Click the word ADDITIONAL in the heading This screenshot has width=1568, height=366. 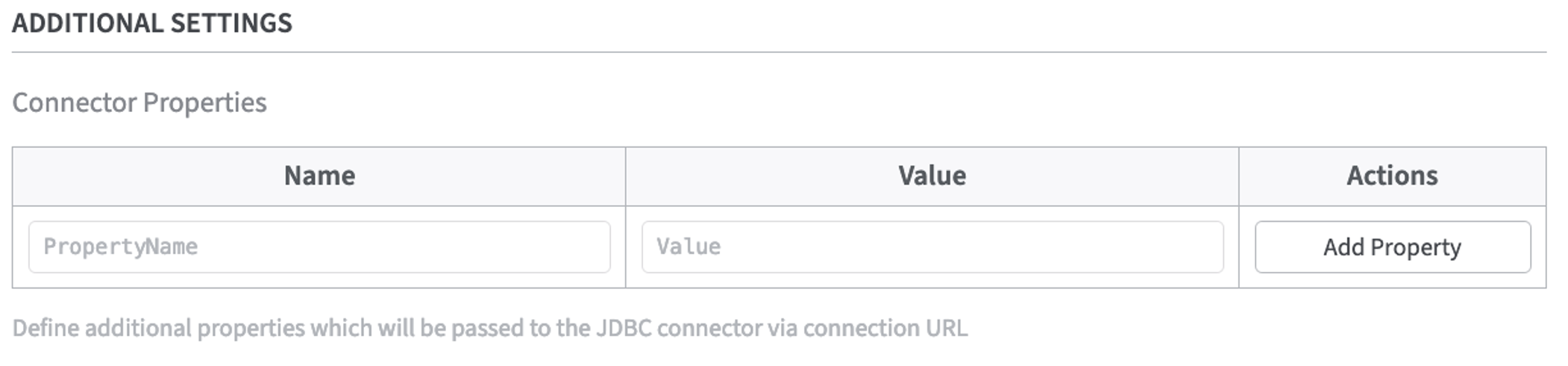(87, 24)
